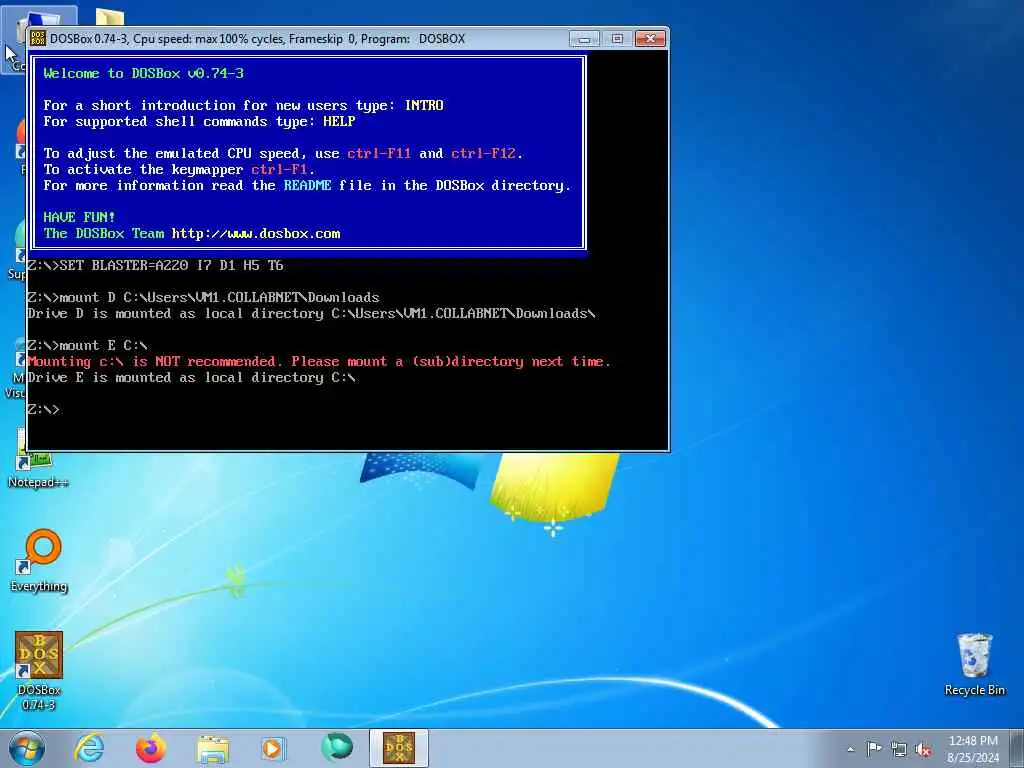The height and width of the screenshot is (768, 1024).
Task: Click the 'HAVE FUN!' text
Action: (79, 217)
